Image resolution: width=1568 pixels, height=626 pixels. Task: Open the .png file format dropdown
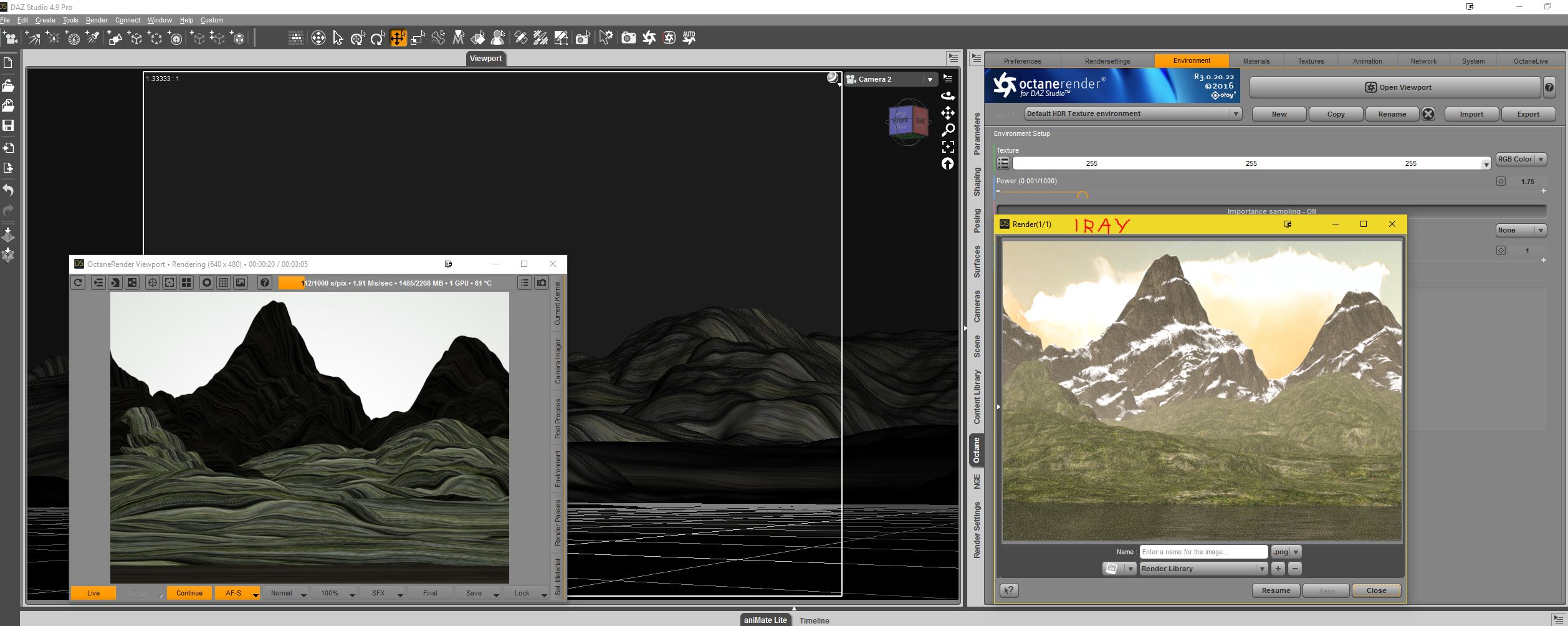[x=1286, y=552]
